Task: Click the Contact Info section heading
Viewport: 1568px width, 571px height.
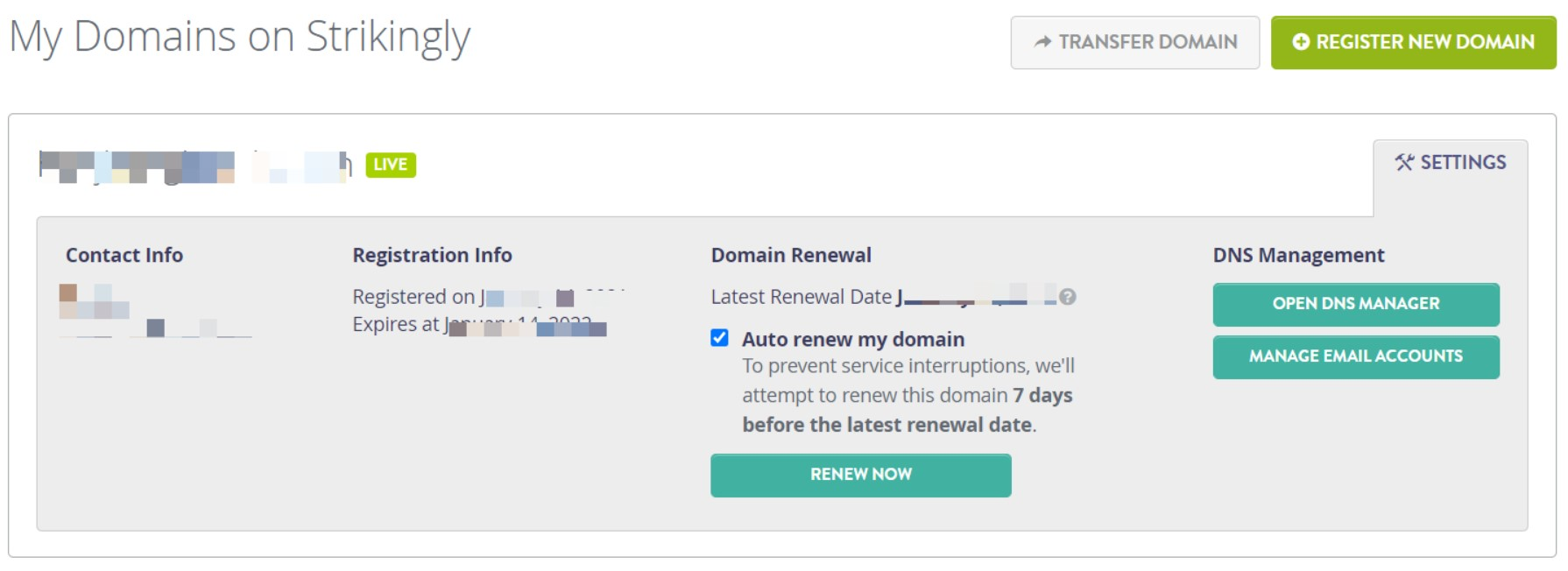Action: pos(124,255)
